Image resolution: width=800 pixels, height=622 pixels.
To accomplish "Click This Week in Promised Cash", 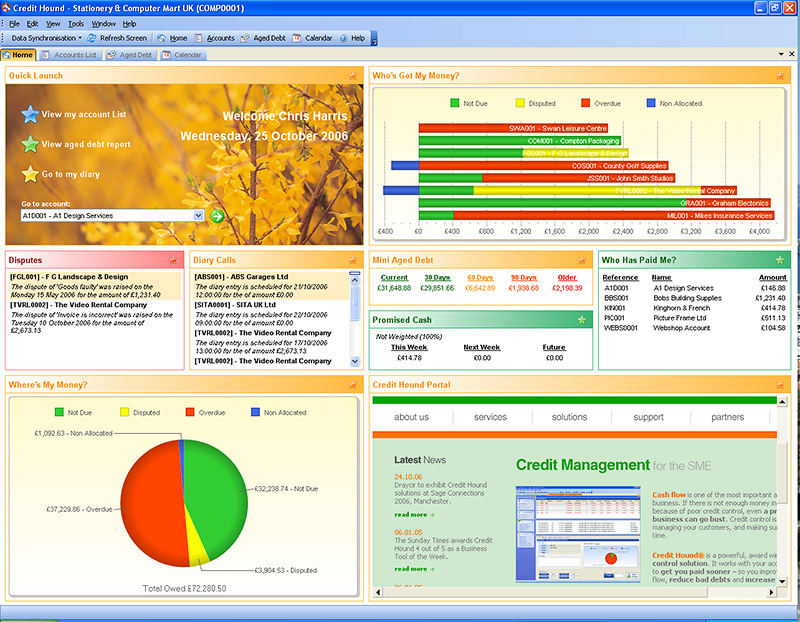I will pyautogui.click(x=409, y=347).
